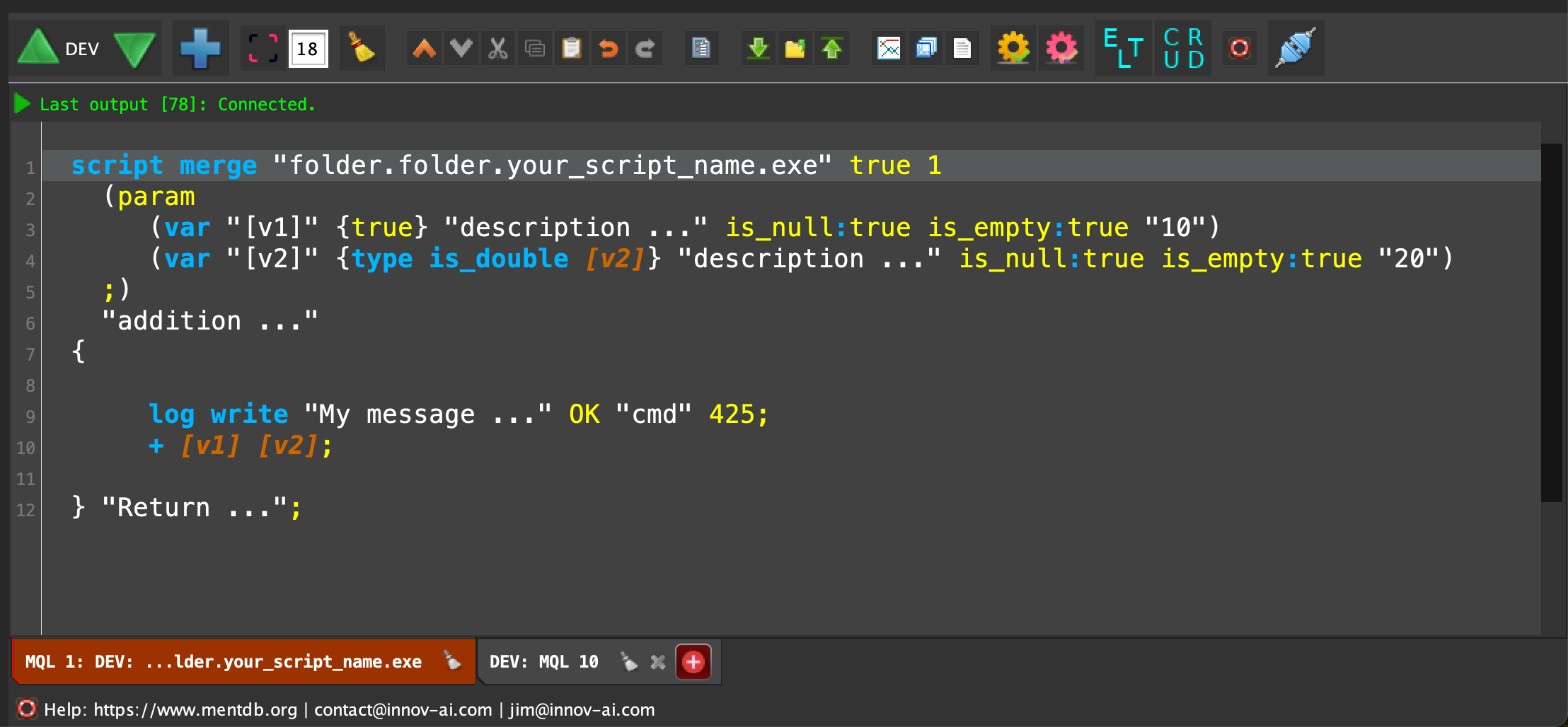Click the blue connector plug icon
The image size is (1568, 727).
click(x=1295, y=49)
